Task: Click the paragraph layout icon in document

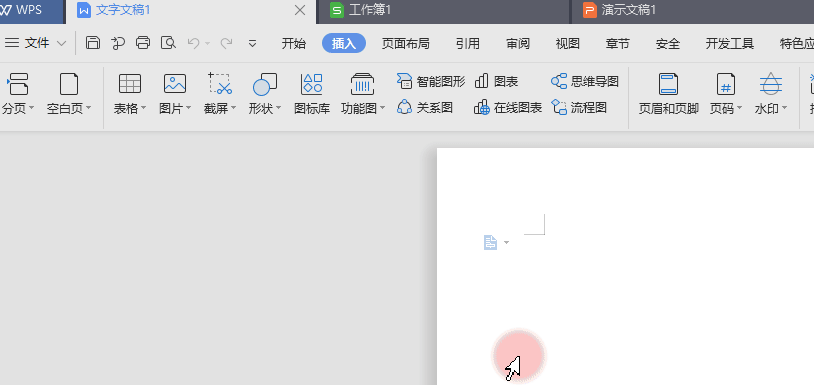Action: tap(491, 242)
